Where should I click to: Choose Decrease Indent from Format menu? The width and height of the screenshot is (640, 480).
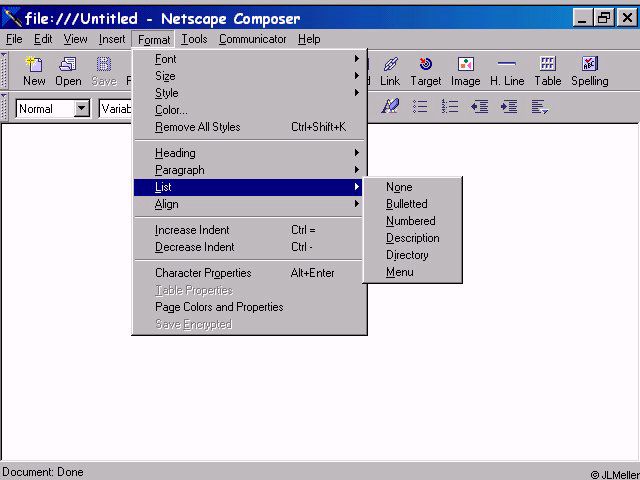[250, 247]
